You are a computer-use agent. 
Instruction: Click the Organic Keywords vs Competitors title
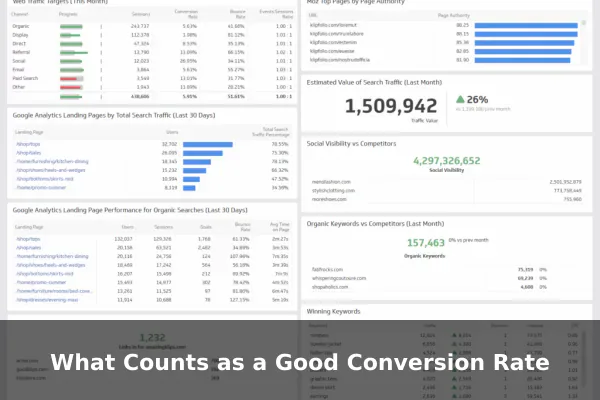pyautogui.click(x=375, y=224)
